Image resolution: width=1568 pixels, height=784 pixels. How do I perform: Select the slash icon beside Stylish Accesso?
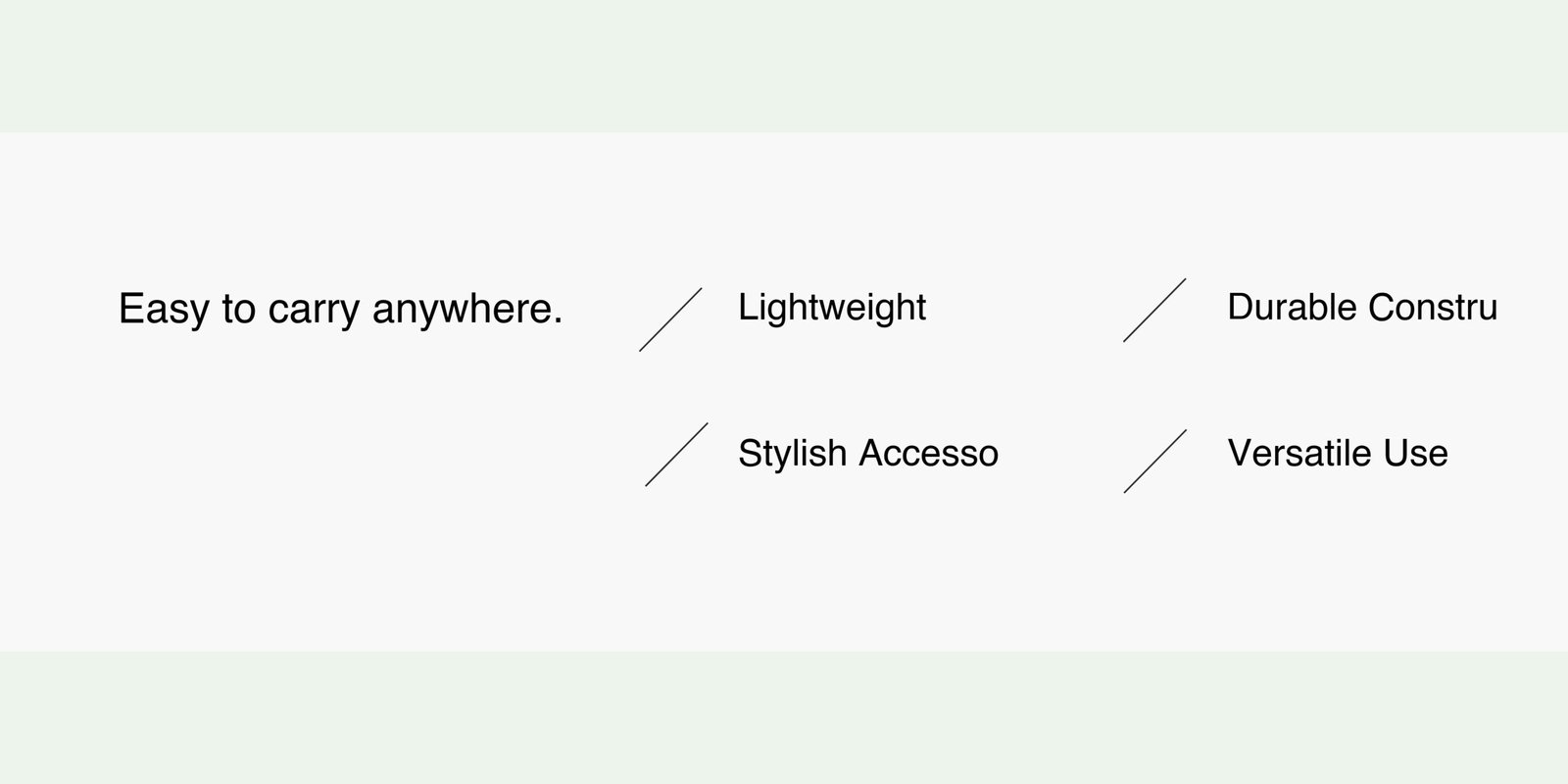coord(676,455)
